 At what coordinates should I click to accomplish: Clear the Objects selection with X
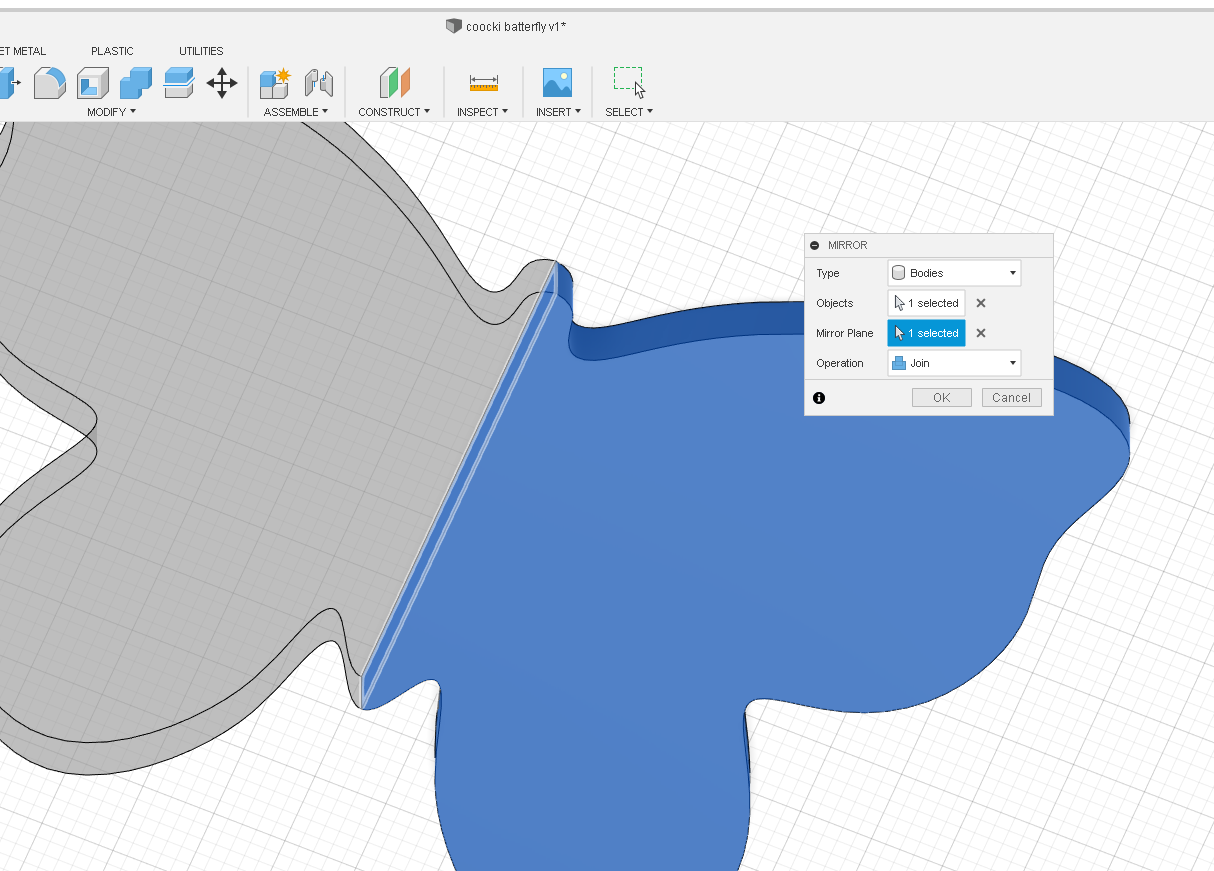point(981,303)
